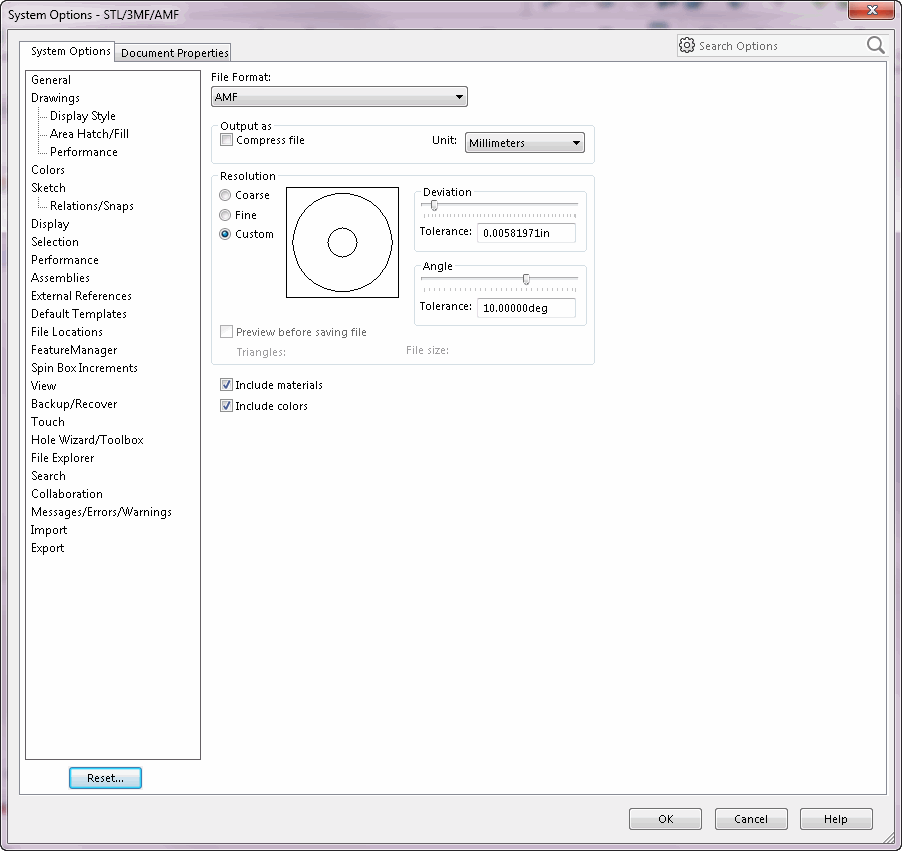This screenshot has height=851, width=902.
Task: Select File Locations item
Action: coord(67,332)
